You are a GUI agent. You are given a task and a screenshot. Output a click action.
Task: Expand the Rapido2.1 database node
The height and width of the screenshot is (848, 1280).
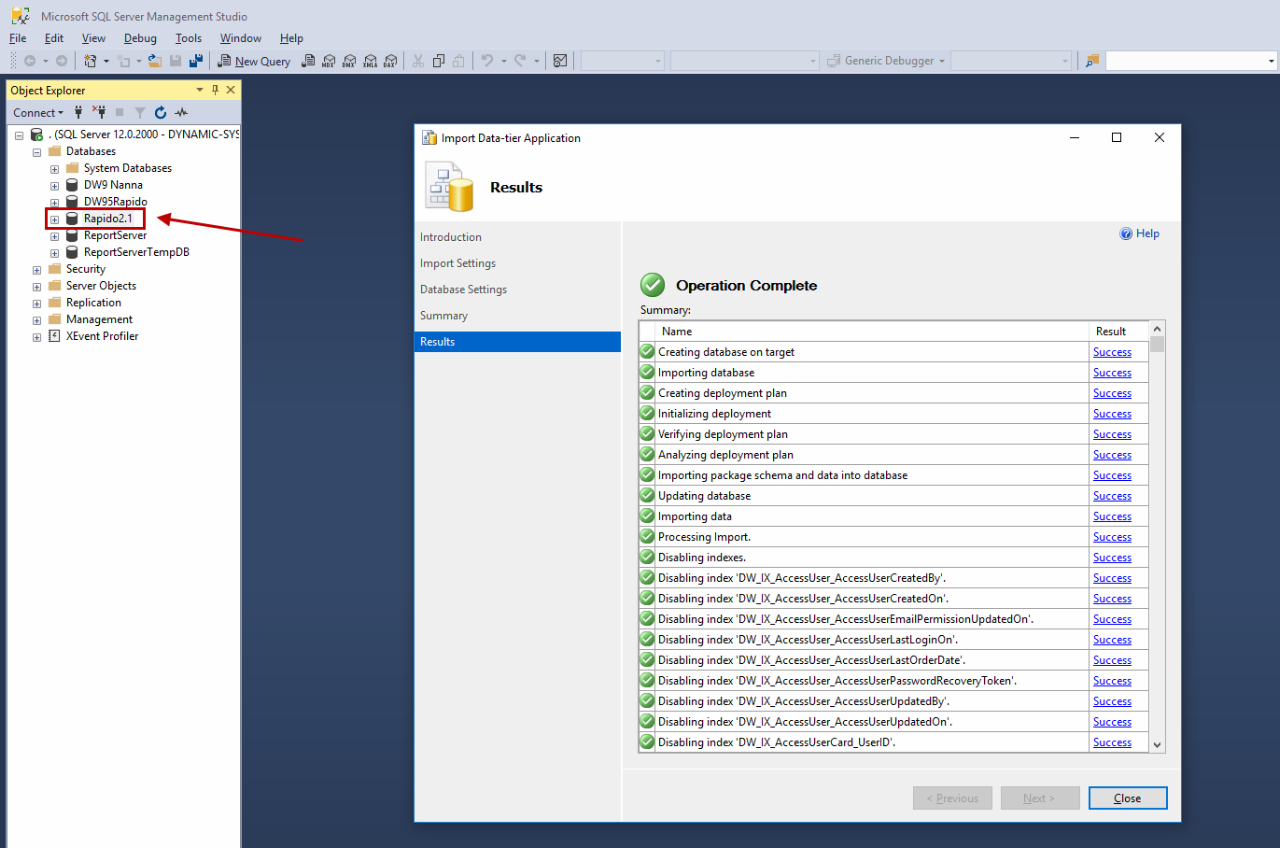pyautogui.click(x=55, y=219)
